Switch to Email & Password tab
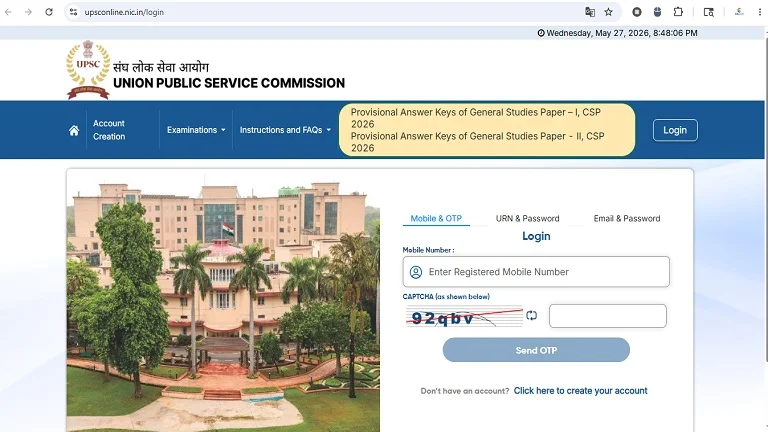The image size is (768, 432). click(x=627, y=218)
